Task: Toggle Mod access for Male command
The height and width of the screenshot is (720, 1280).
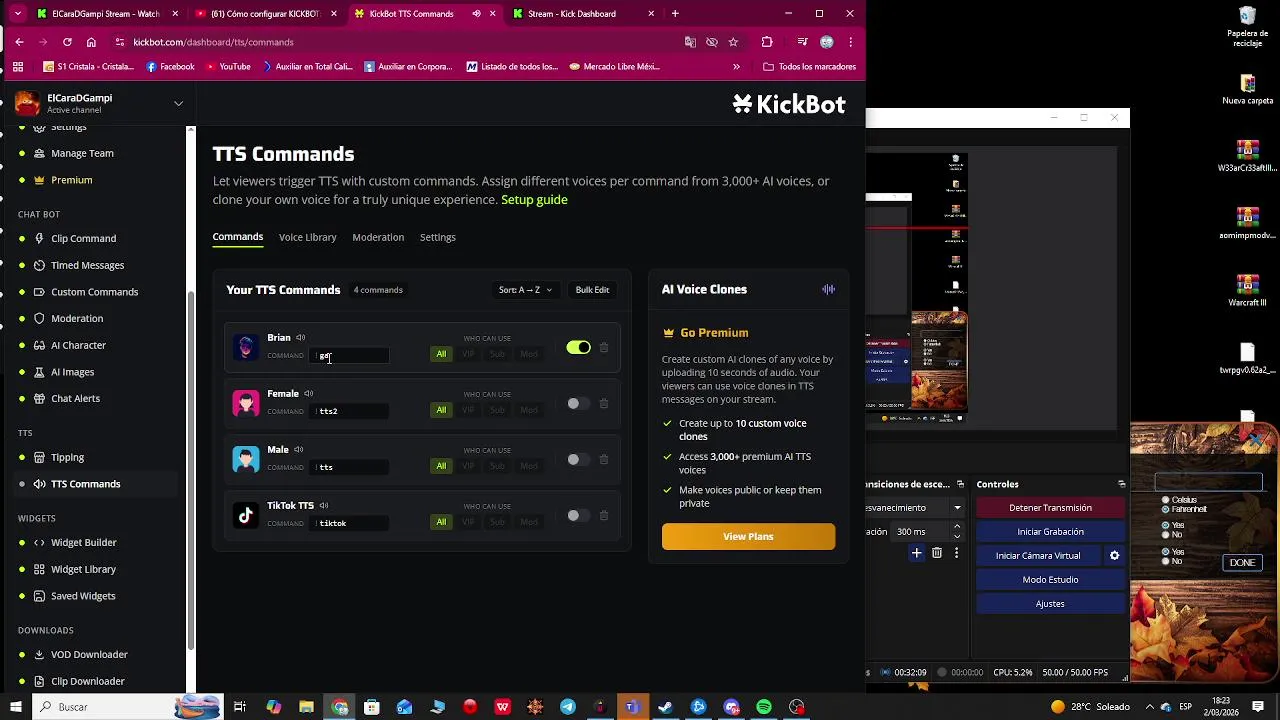Action: click(x=529, y=466)
